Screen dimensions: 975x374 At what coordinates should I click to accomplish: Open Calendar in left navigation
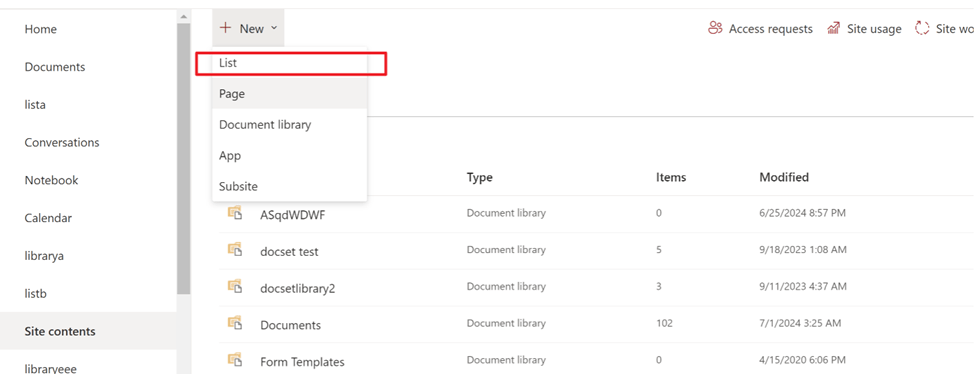48,218
